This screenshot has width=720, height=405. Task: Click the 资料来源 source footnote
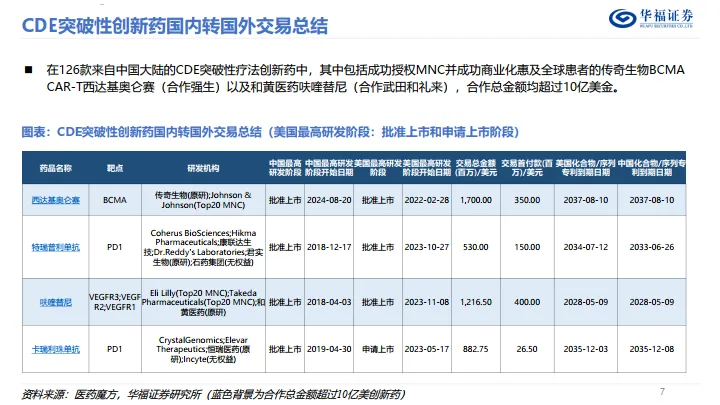(x=213, y=394)
